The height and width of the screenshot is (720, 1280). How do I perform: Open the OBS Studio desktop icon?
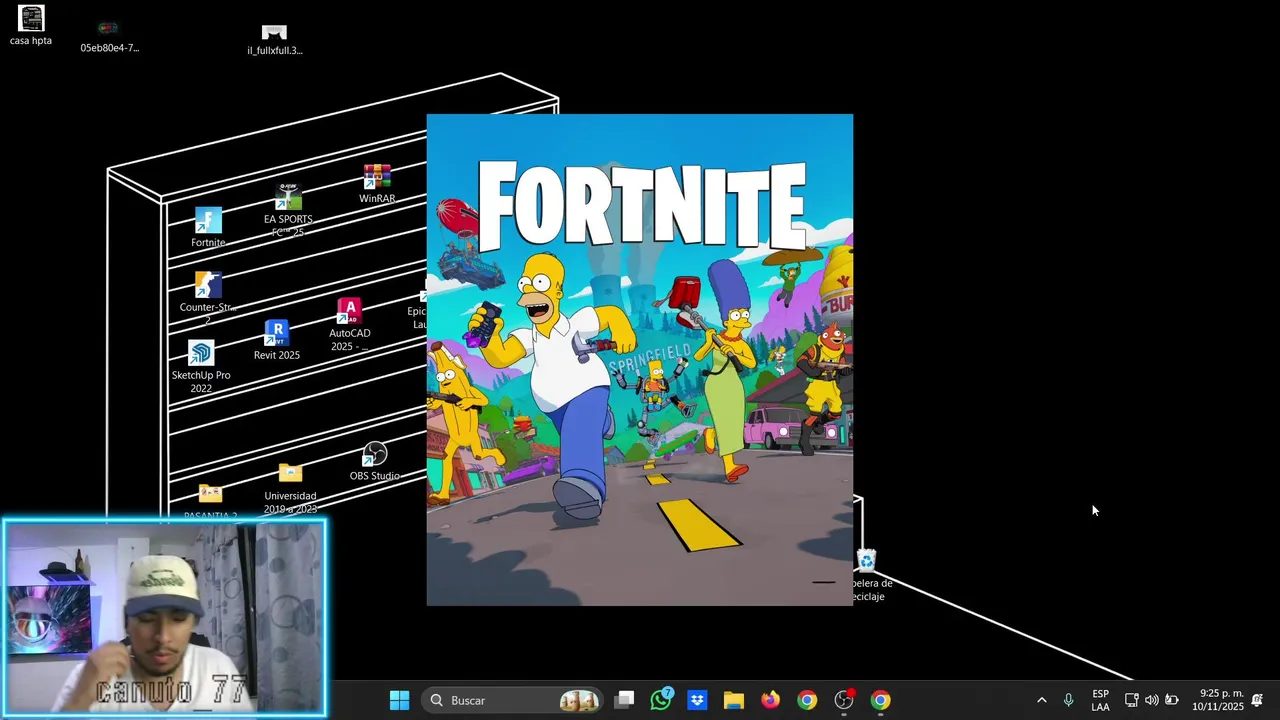[375, 462]
